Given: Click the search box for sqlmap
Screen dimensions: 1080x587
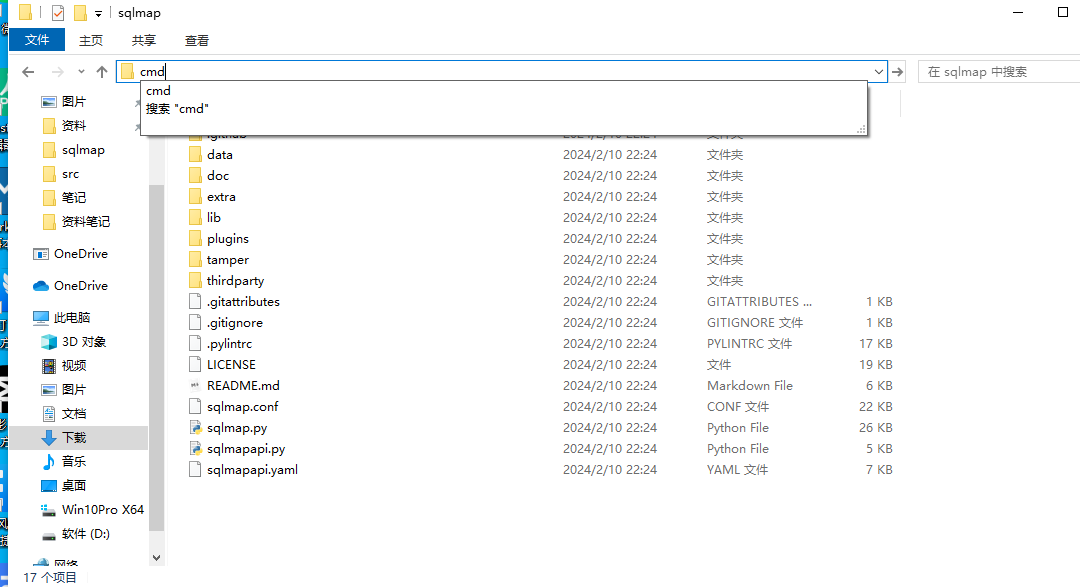Looking at the screenshot, I should pyautogui.click(x=999, y=72).
